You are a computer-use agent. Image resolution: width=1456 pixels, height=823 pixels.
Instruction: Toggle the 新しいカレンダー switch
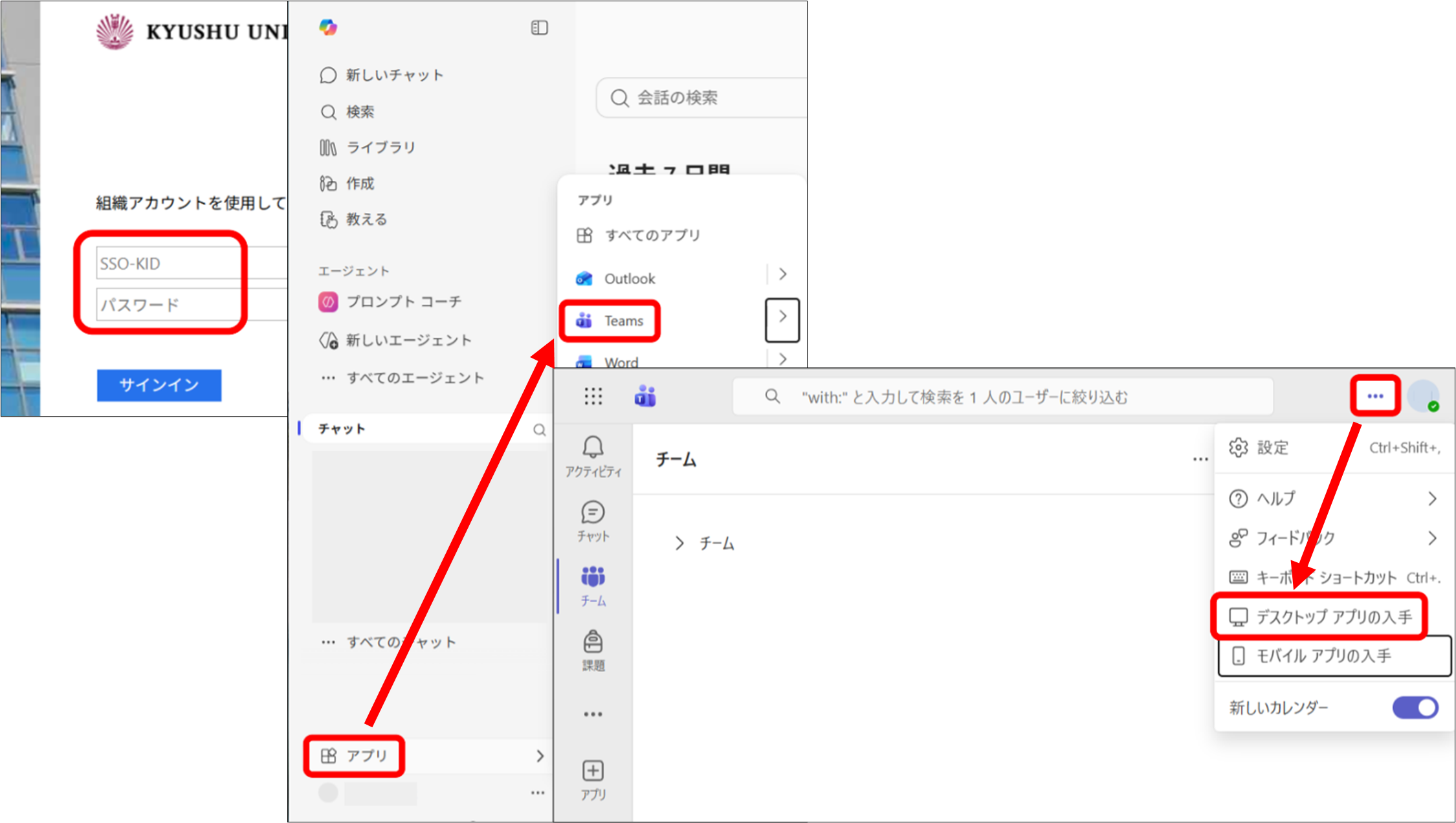1415,707
